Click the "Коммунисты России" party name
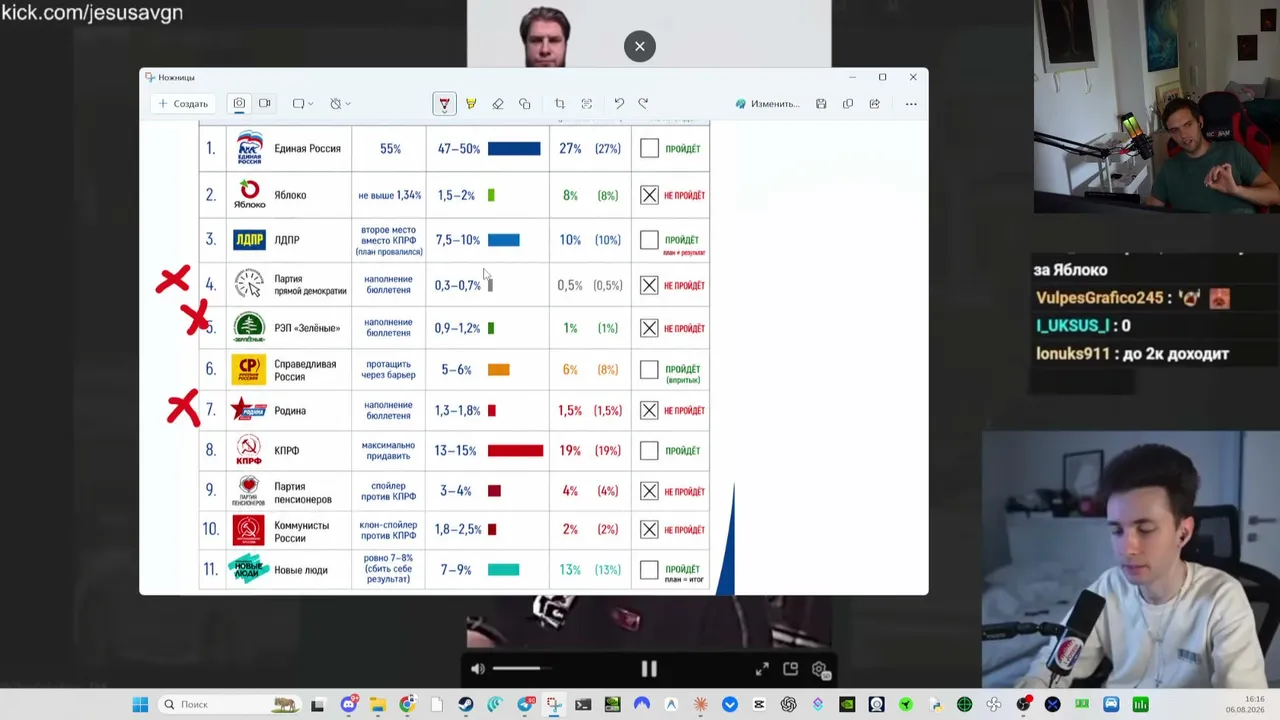1280x720 pixels. coord(302,532)
